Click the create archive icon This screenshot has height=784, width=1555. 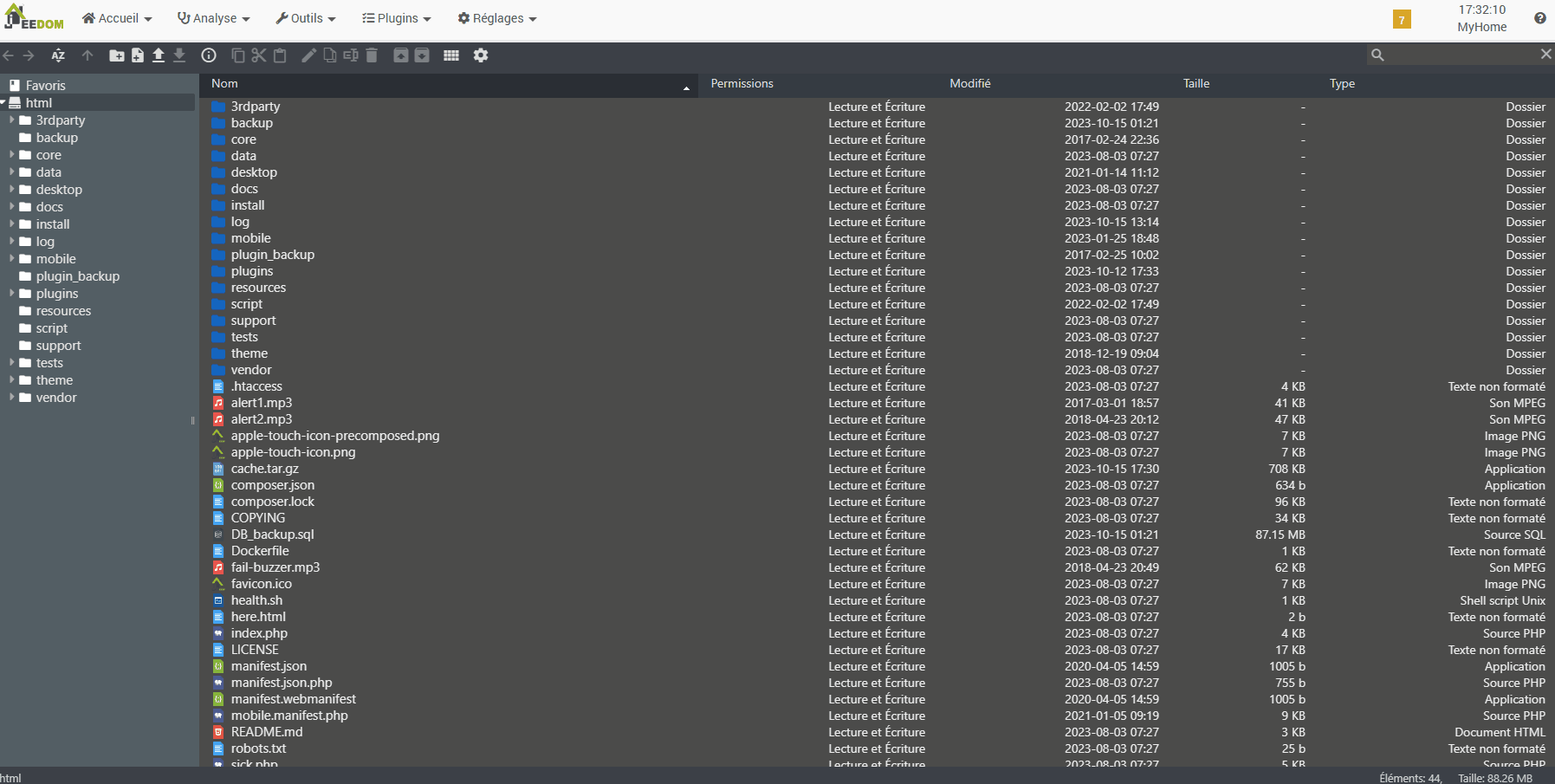coord(422,55)
